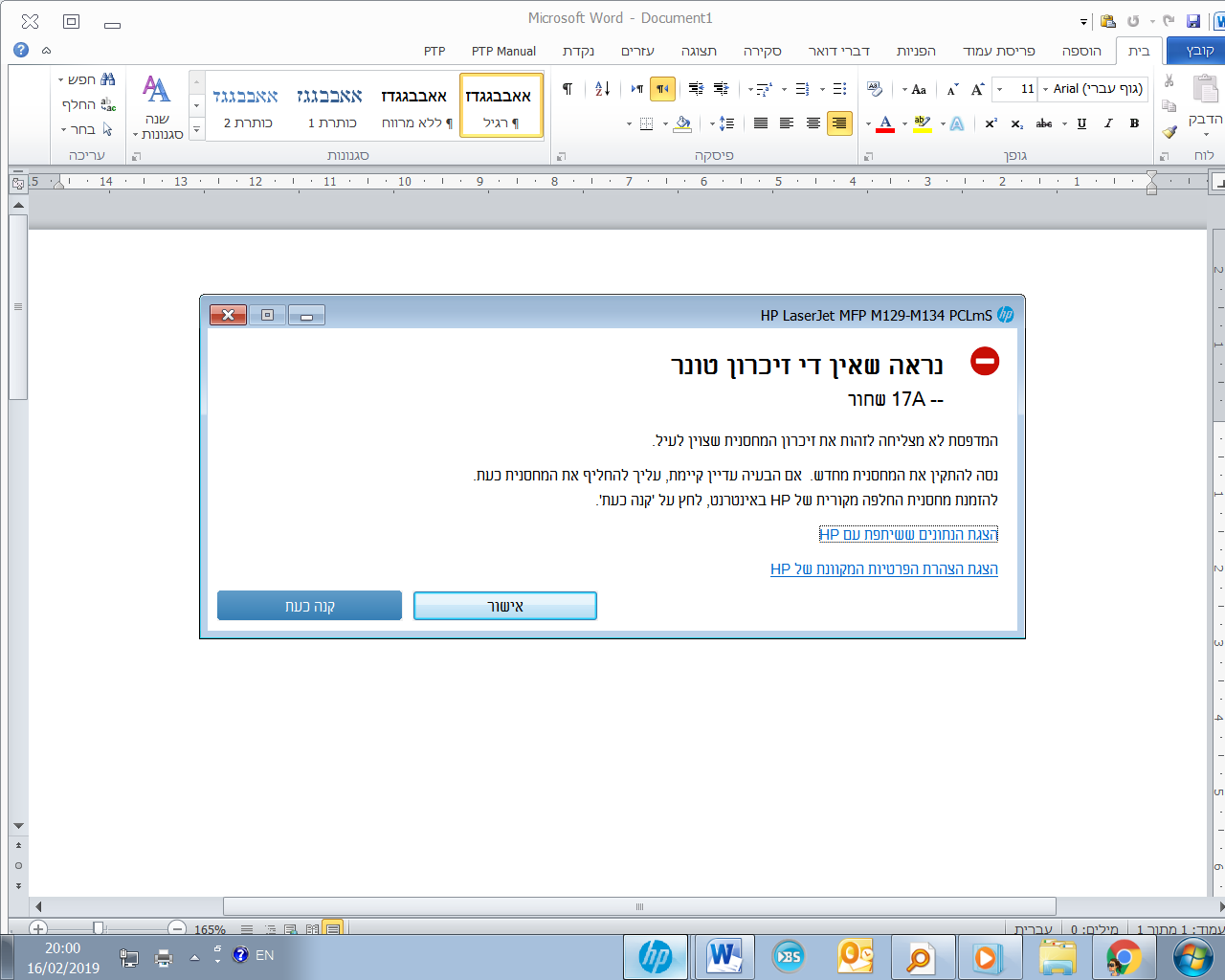Open the File tab
The width and height of the screenshot is (1225, 980).
(1197, 51)
